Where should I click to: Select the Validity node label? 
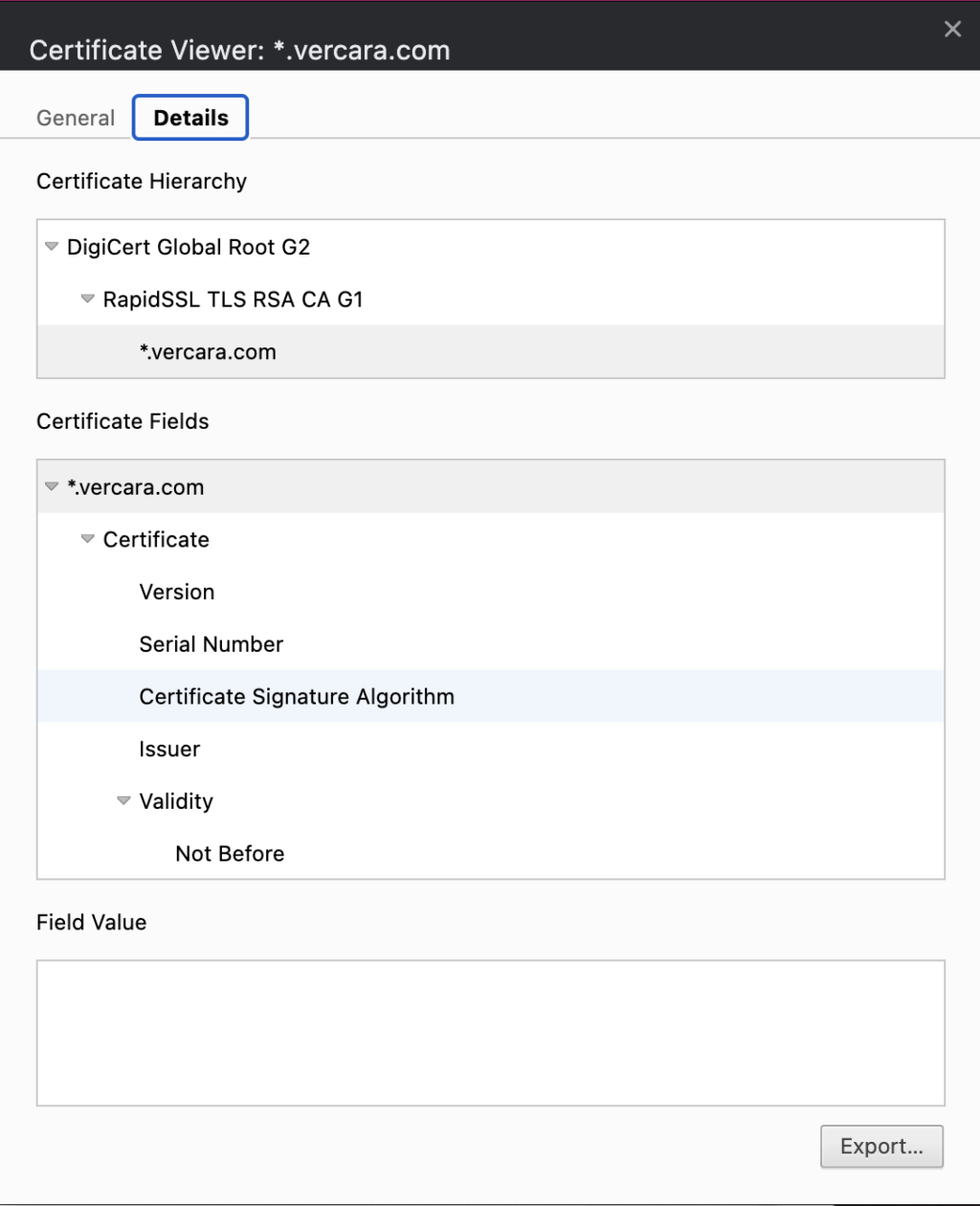click(x=176, y=801)
